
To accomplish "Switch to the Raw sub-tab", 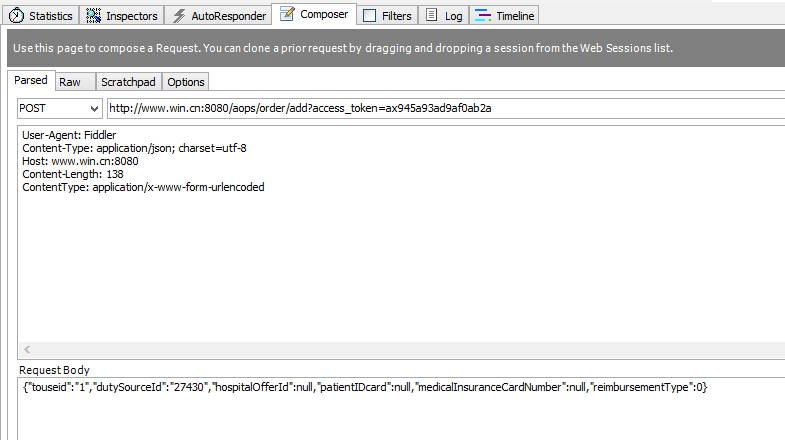I will tap(75, 82).
